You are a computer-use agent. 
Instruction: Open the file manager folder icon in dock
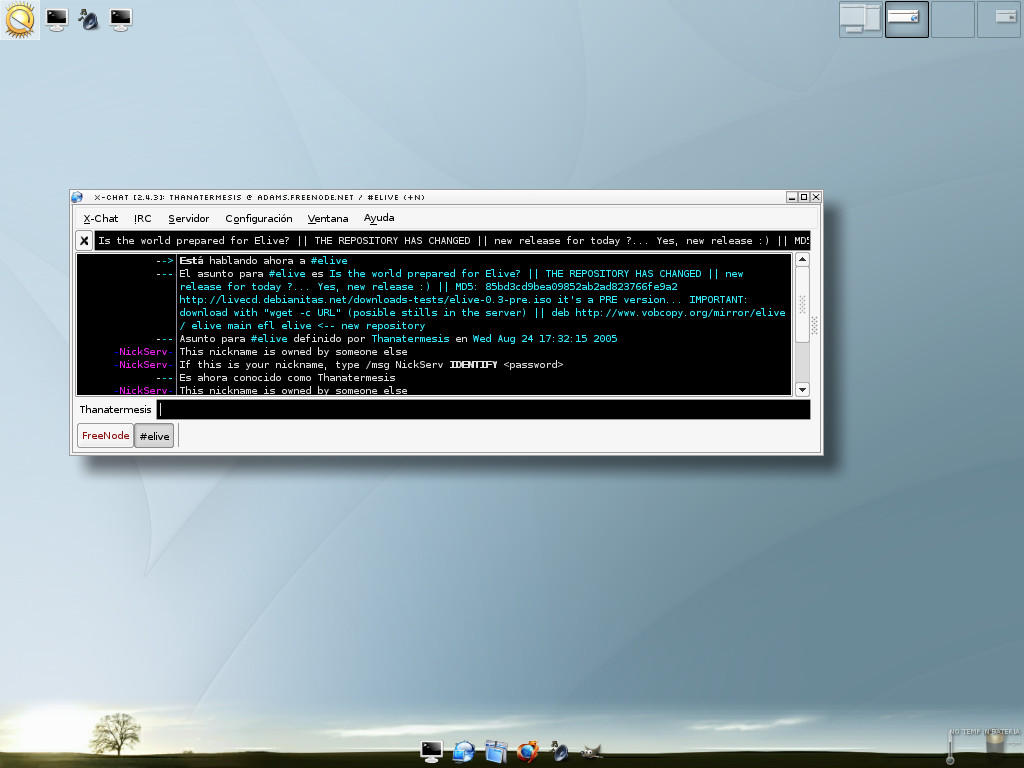496,750
